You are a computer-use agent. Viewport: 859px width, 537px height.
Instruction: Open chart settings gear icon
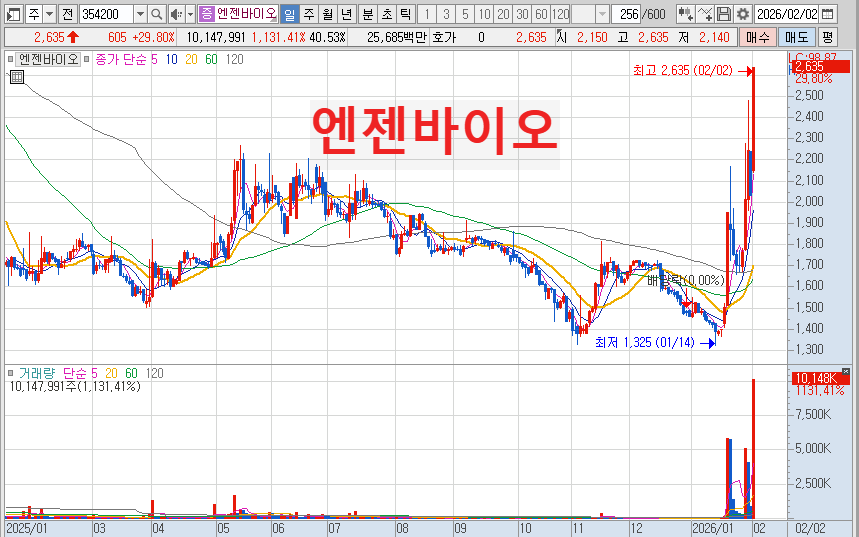[742, 14]
